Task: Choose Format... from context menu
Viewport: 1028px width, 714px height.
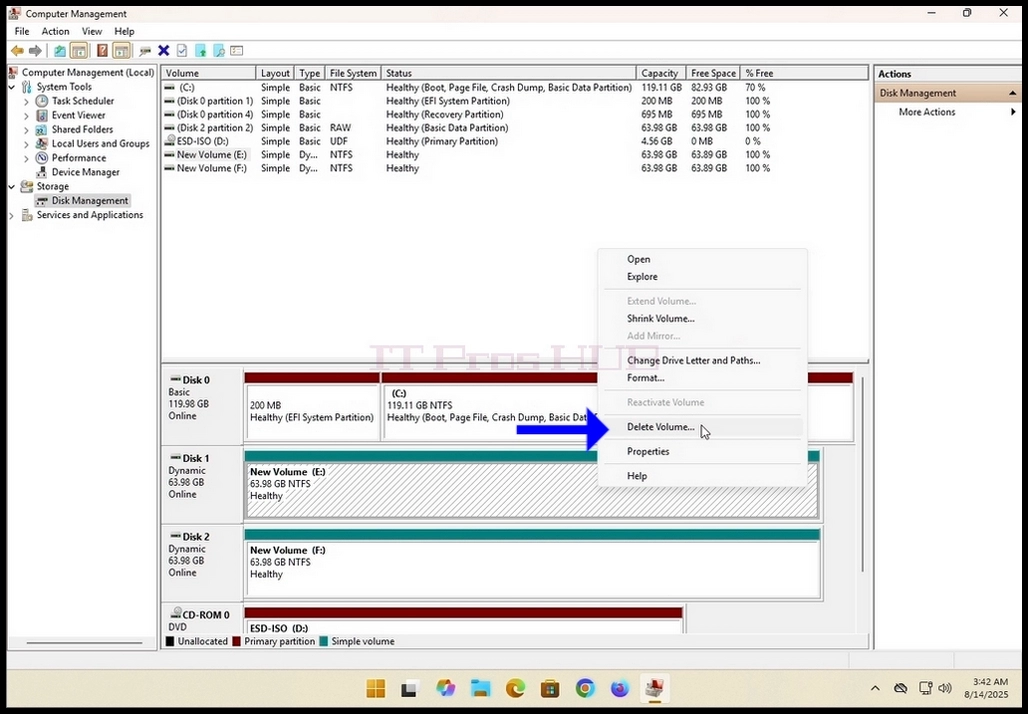Action: (x=702, y=378)
